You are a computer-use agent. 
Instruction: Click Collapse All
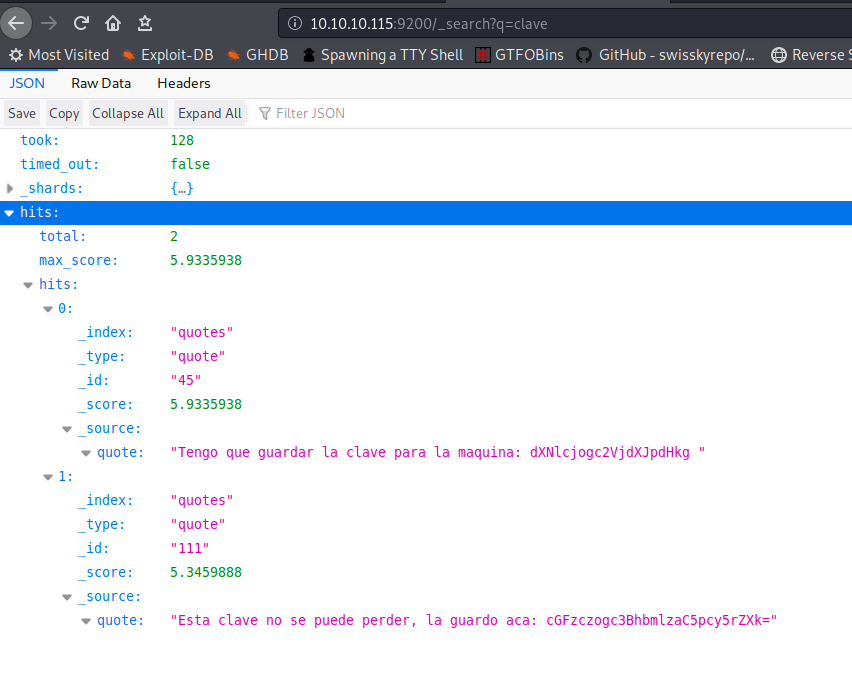pyautogui.click(x=128, y=113)
